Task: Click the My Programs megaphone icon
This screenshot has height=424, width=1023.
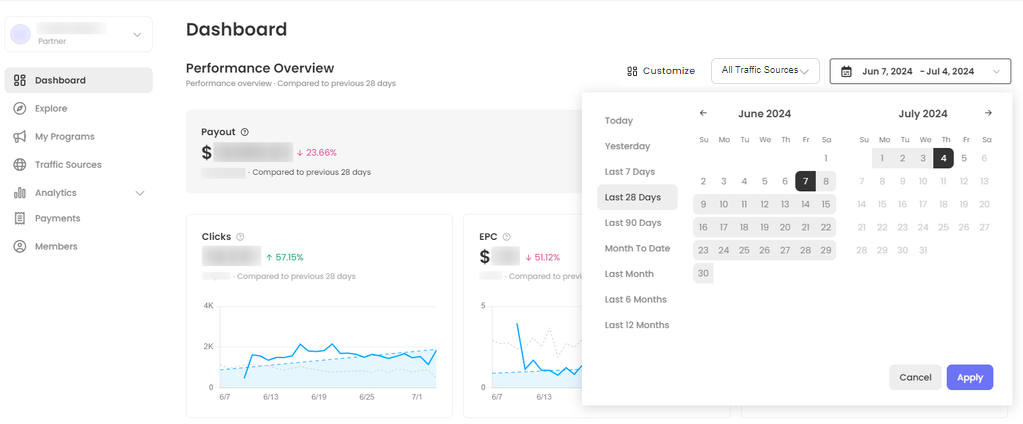Action: [x=20, y=136]
